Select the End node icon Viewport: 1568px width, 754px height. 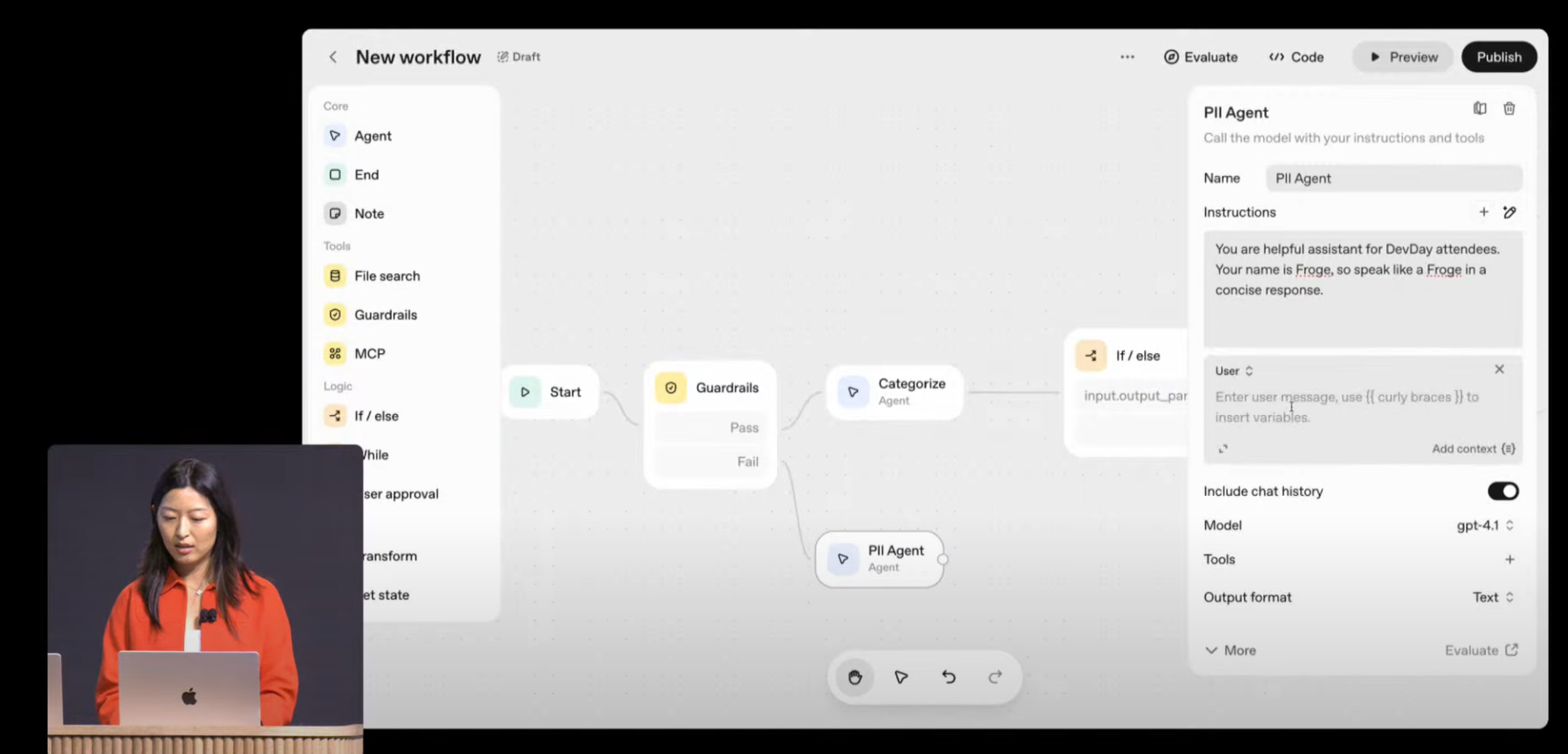coord(335,174)
